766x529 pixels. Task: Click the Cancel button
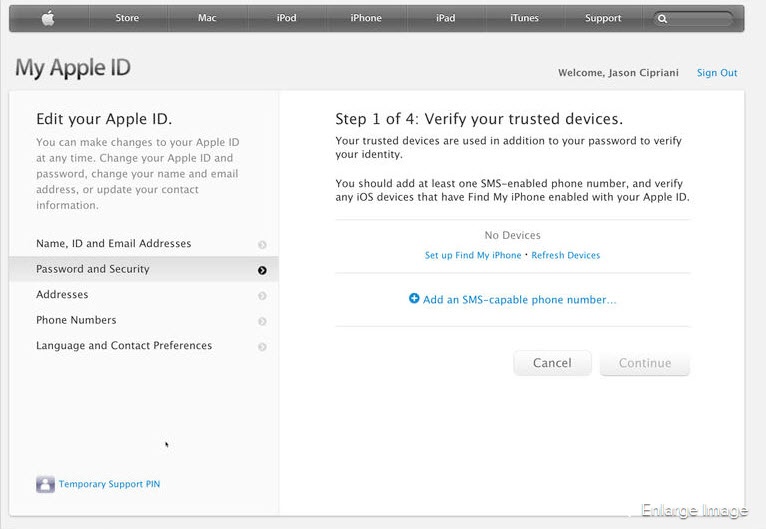[552, 363]
